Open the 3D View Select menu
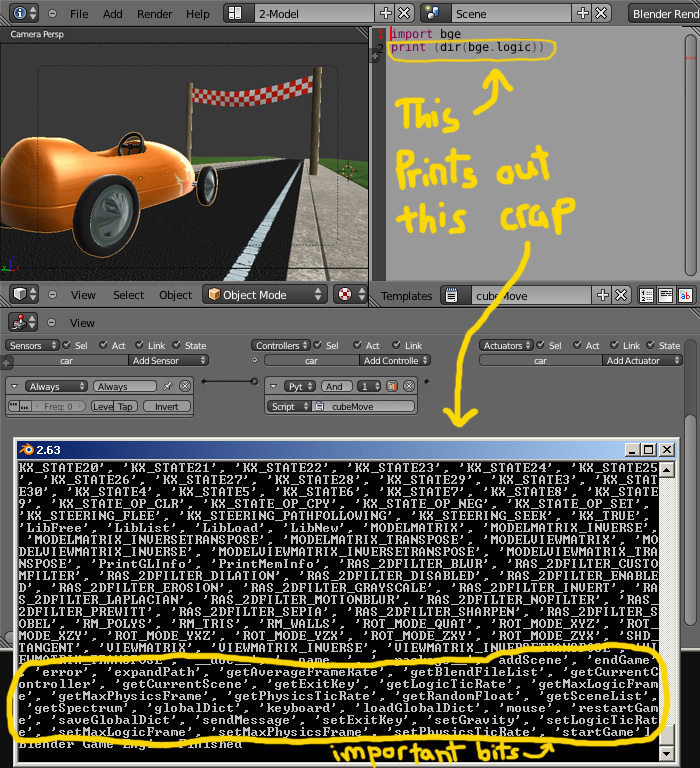This screenshot has height=768, width=700. pos(128,295)
